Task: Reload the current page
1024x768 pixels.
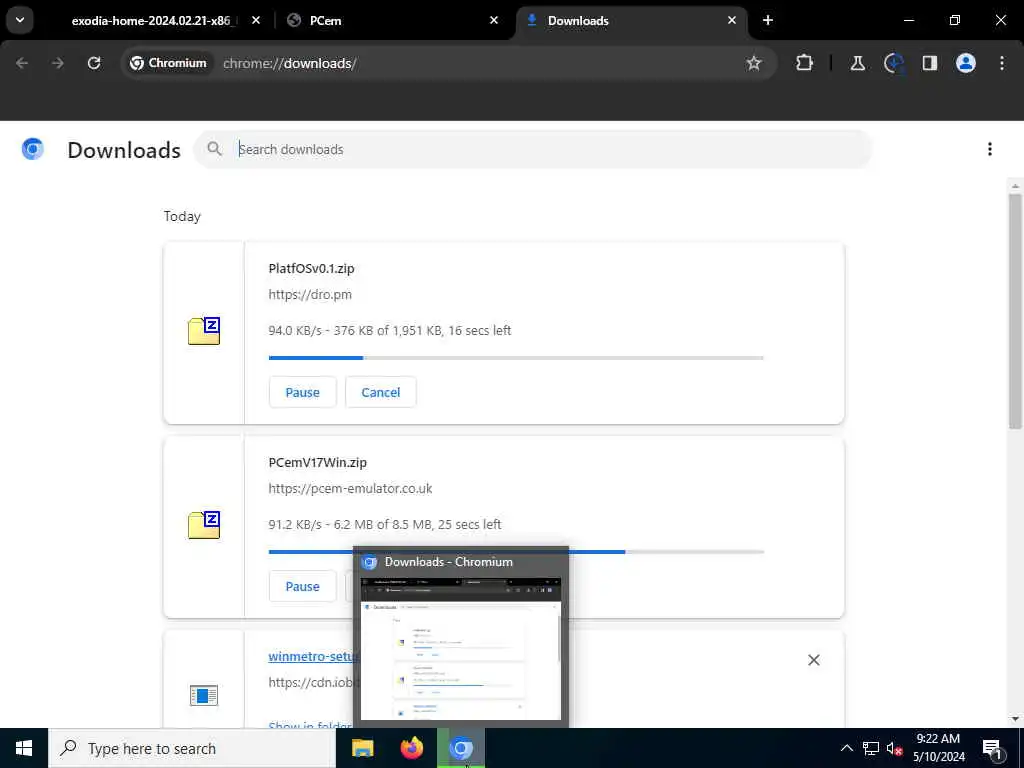Action: pos(94,63)
